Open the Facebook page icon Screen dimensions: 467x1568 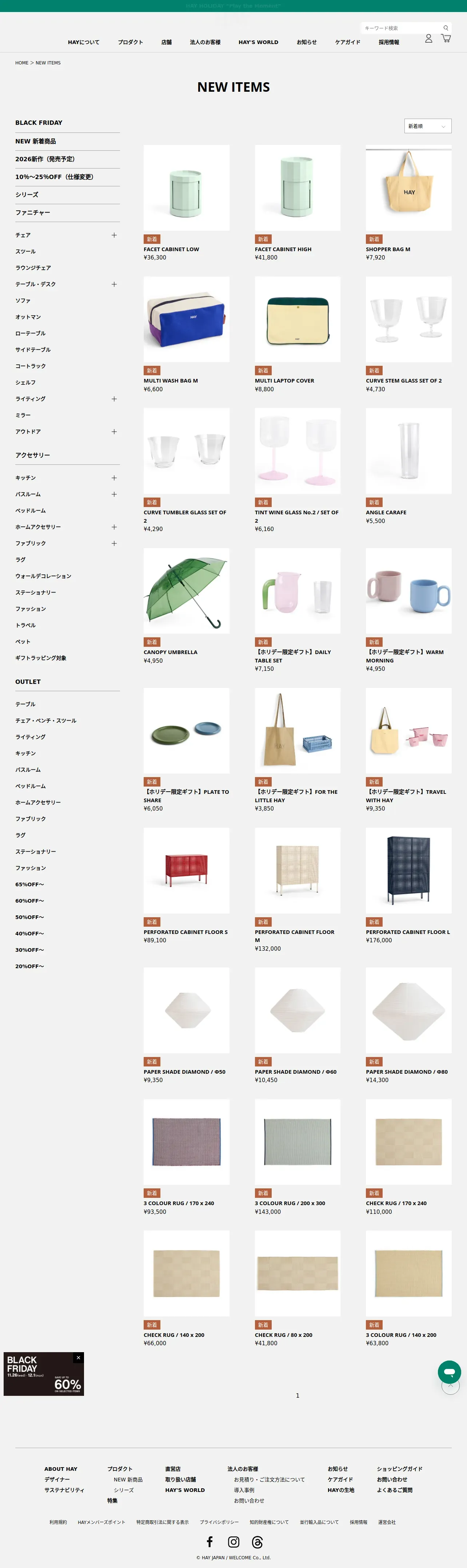210,1541
